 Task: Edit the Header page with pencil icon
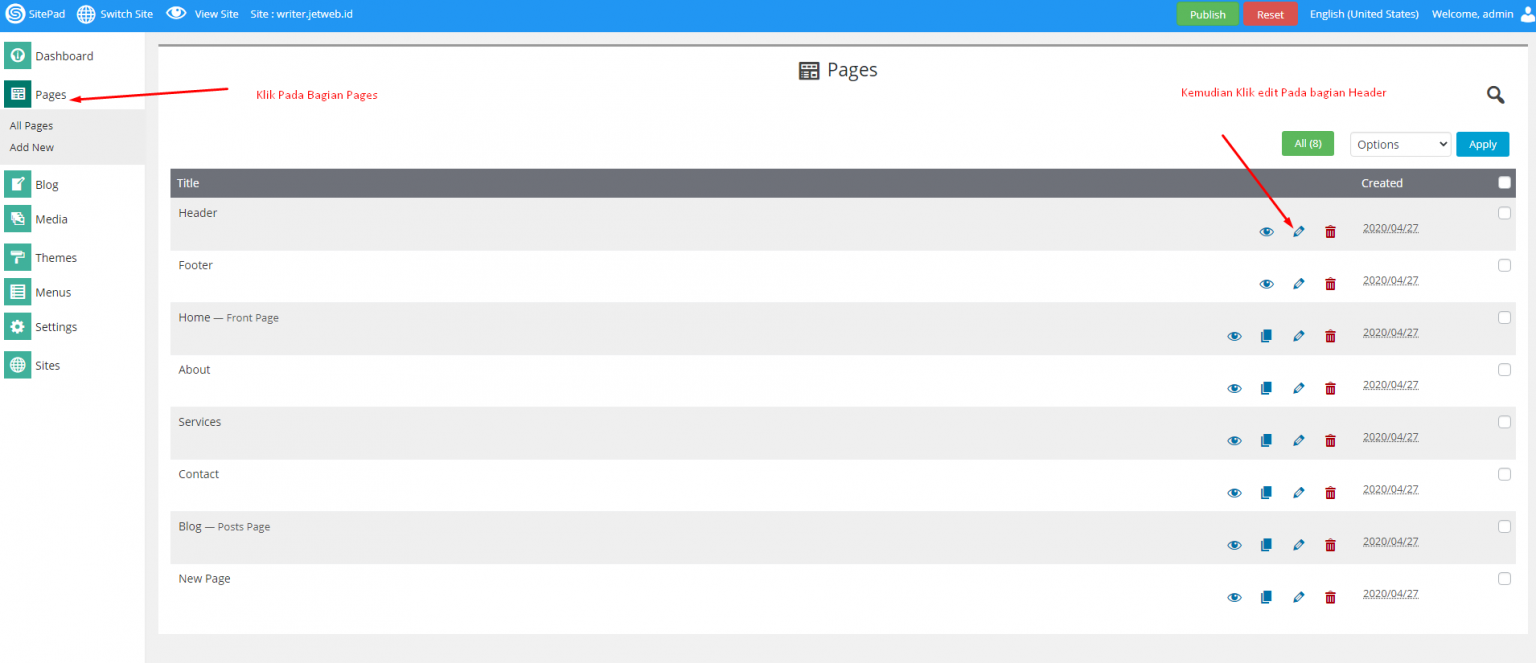point(1299,232)
